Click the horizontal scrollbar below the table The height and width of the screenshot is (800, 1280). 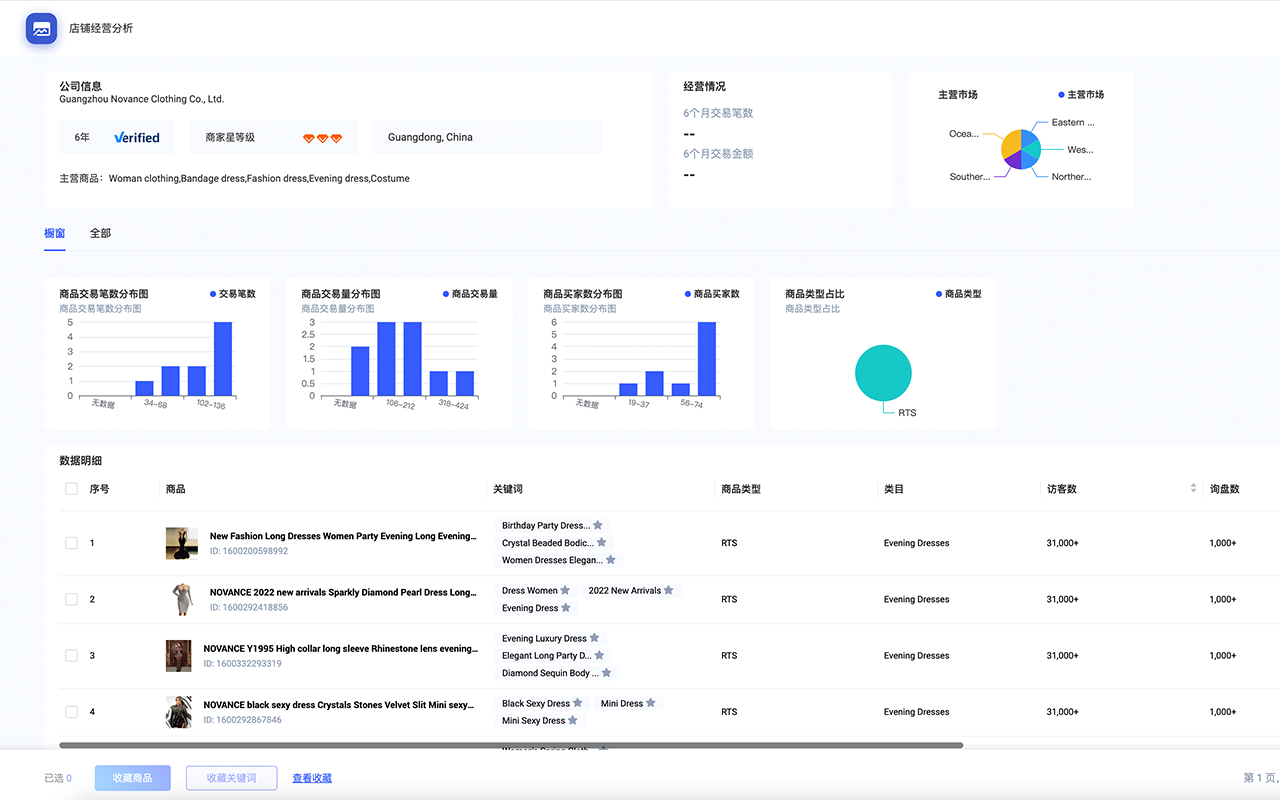(511, 745)
